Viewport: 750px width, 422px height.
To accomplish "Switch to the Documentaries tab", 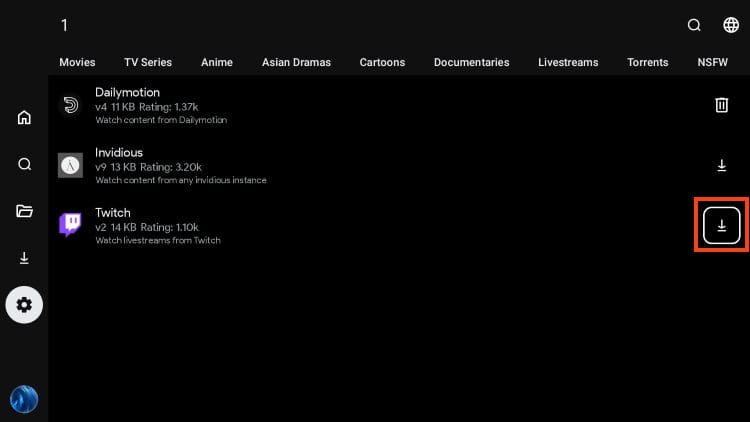I will point(472,62).
